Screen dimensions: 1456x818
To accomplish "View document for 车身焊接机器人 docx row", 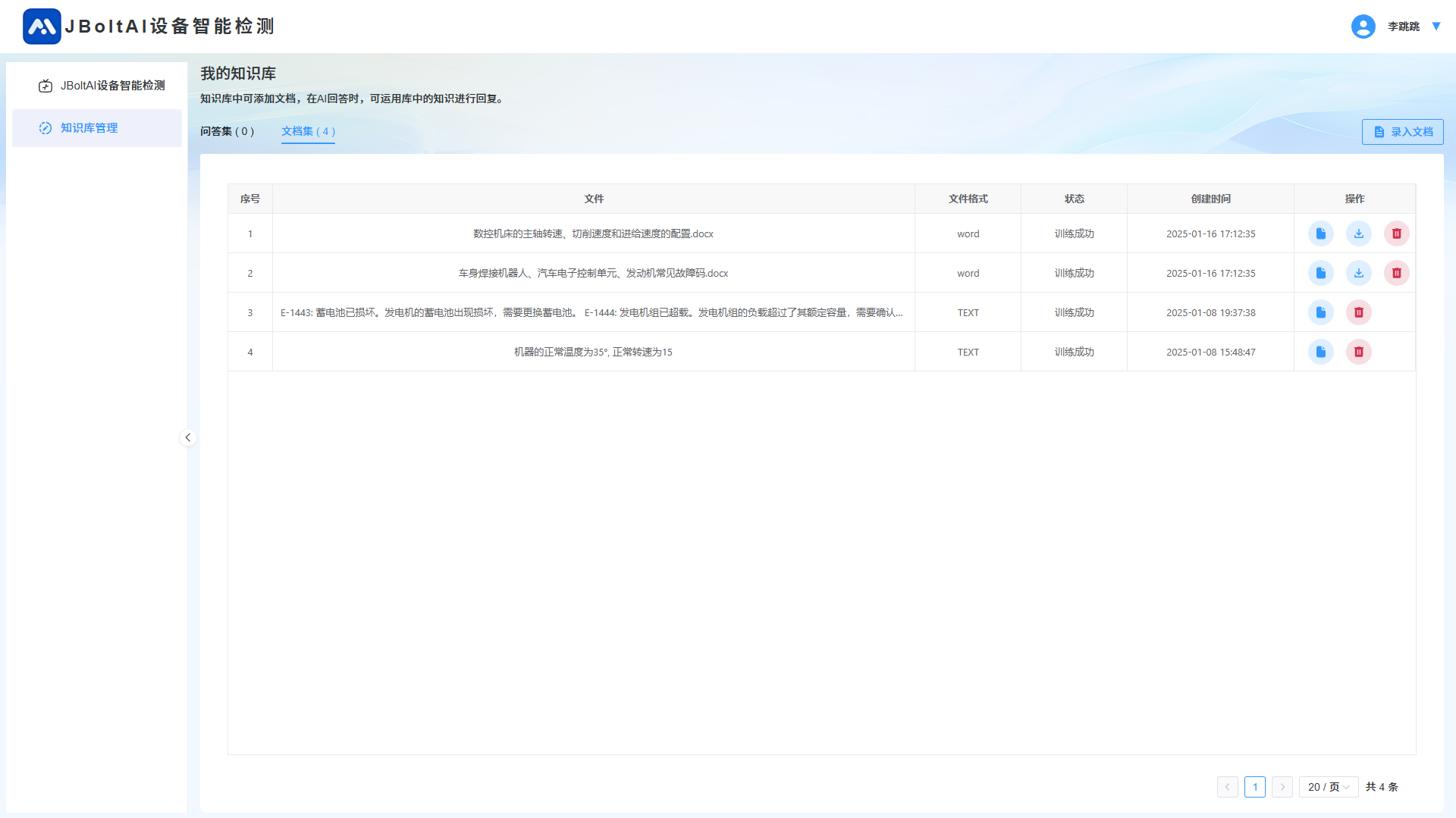I will [1320, 273].
